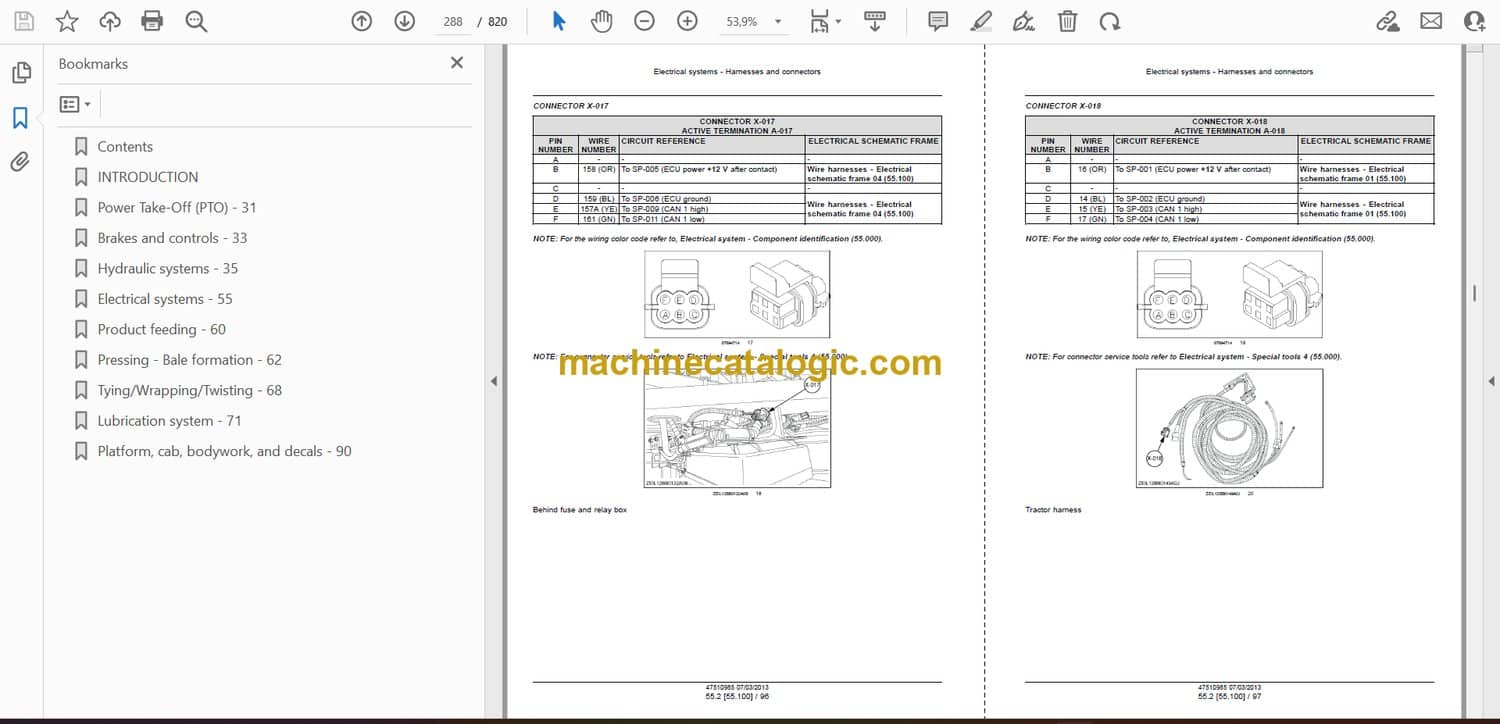Collapse the left navigation pane arrow
This screenshot has height=724, width=1500.
493,381
